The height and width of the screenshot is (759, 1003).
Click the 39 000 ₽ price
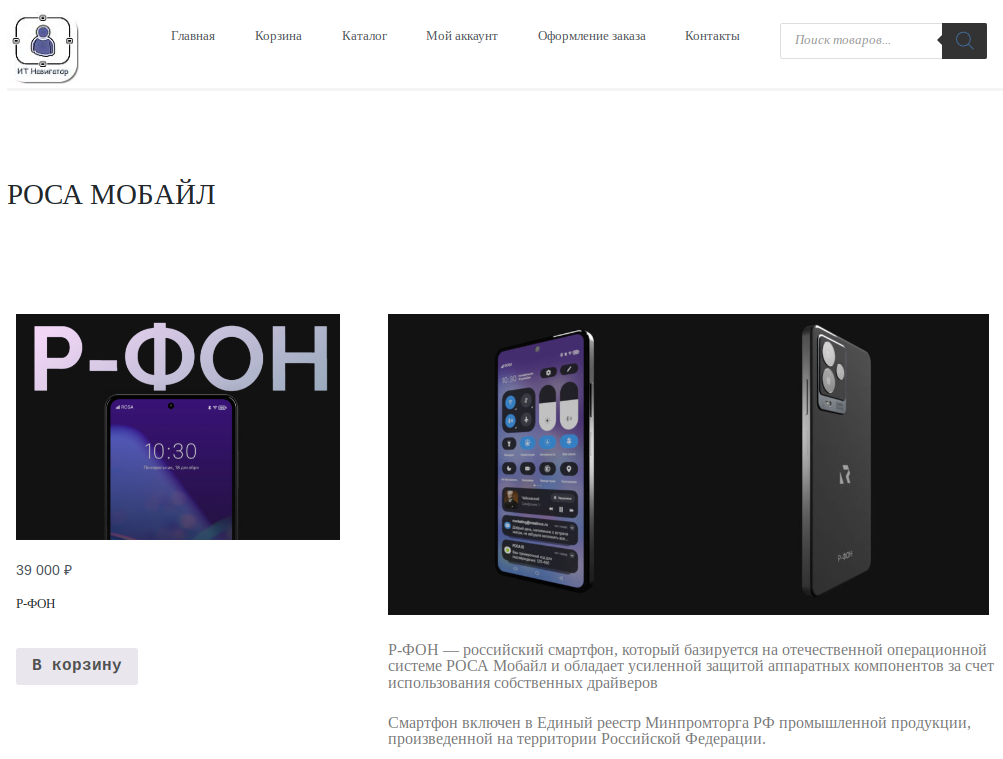tap(44, 570)
